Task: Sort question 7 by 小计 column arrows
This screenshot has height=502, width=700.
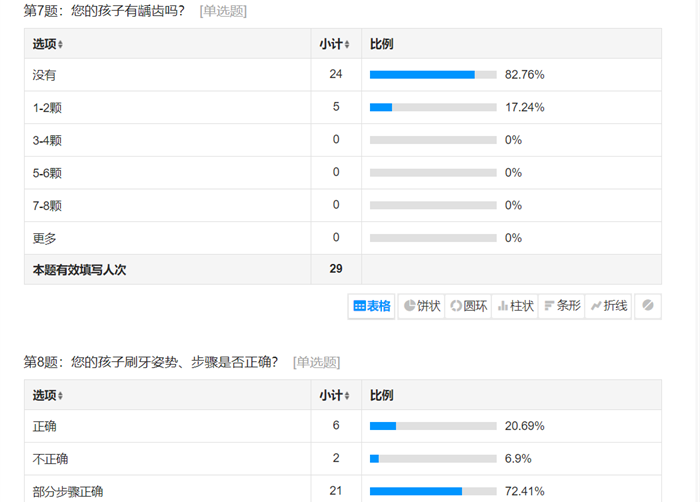Action: tap(347, 44)
